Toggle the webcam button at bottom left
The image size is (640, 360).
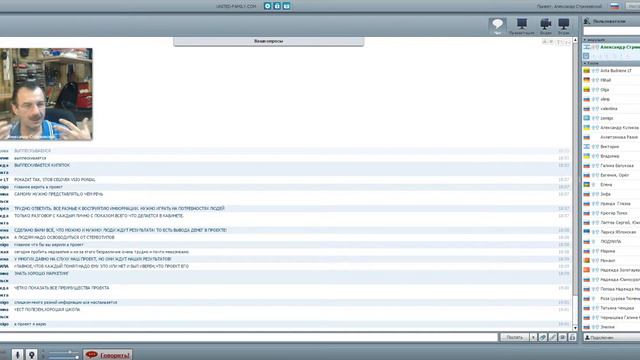(31, 355)
